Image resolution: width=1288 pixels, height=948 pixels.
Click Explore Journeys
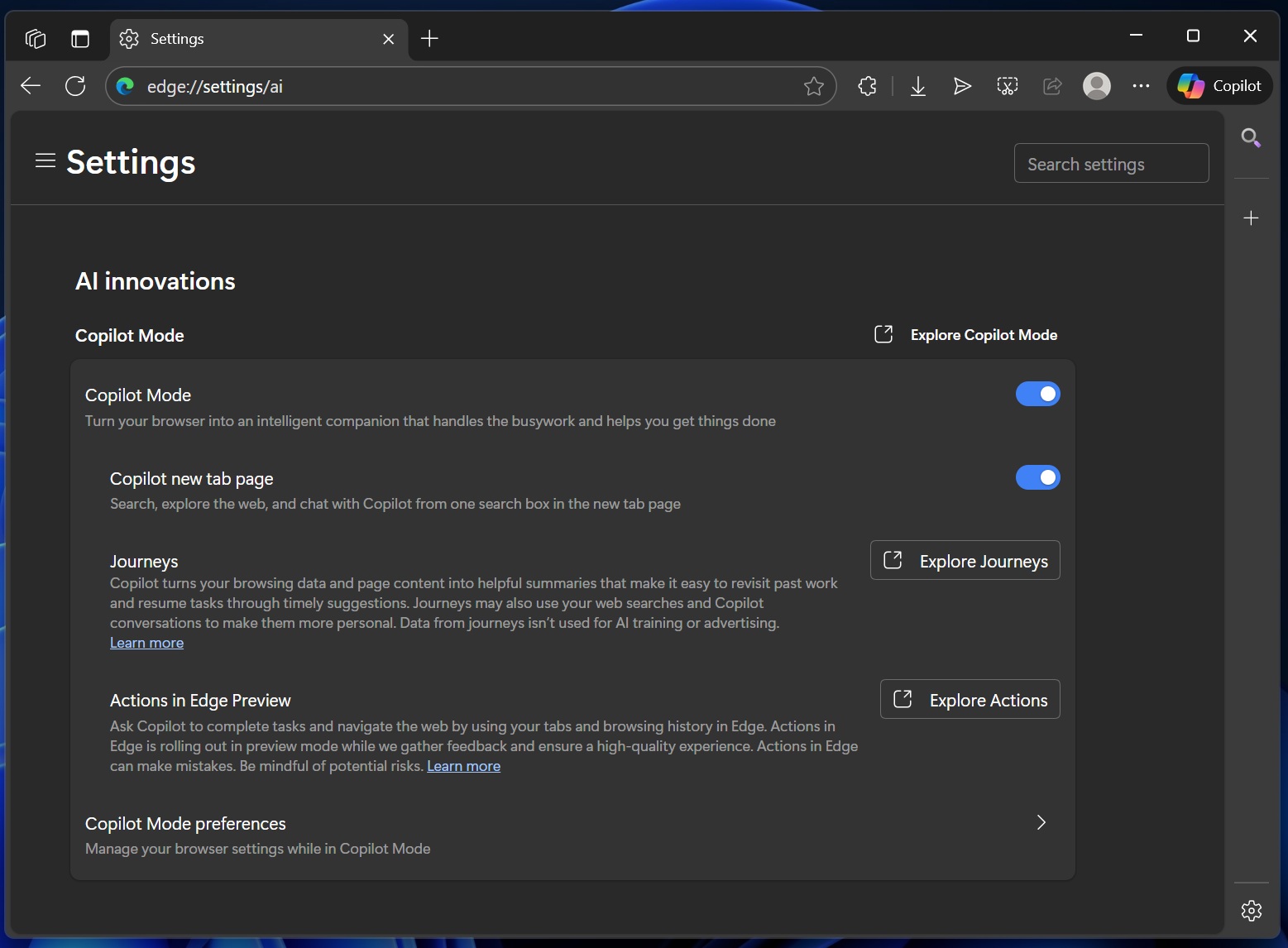pyautogui.click(x=965, y=560)
